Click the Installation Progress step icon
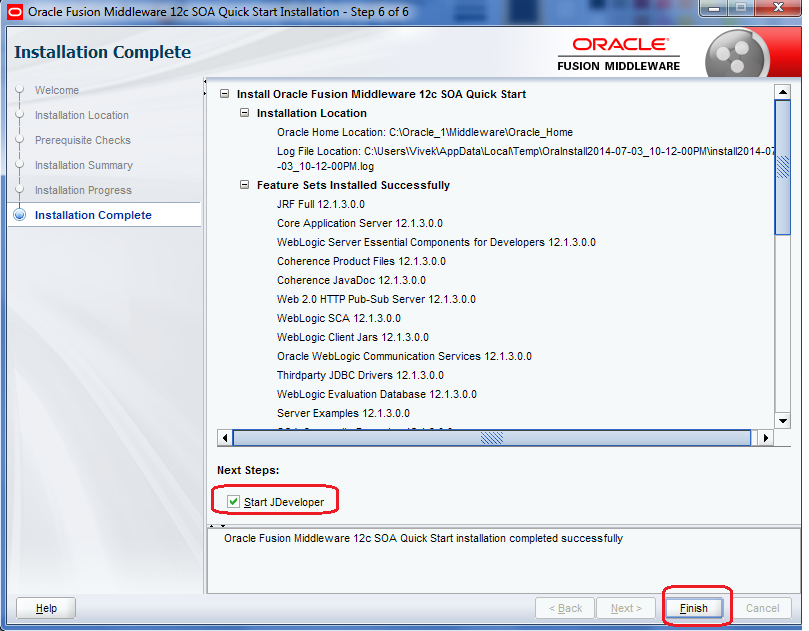809x631 pixels. coord(22,190)
